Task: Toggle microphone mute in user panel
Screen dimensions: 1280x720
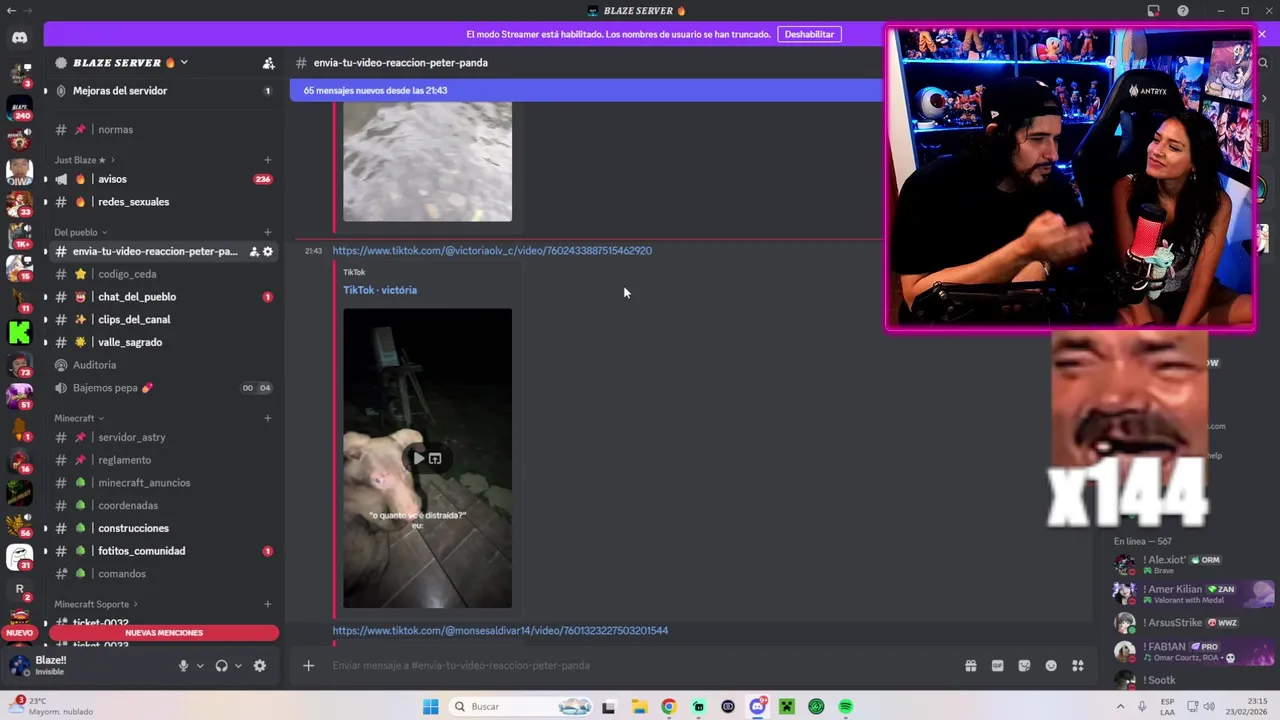Action: click(183, 665)
